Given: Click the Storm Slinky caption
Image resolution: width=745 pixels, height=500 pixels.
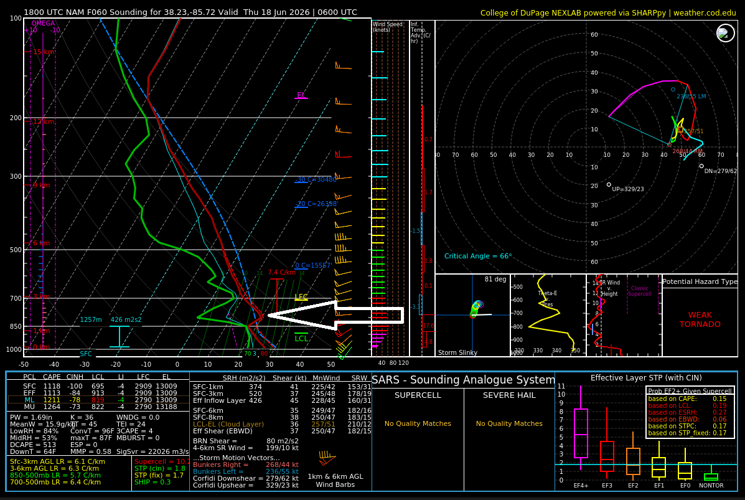Looking at the screenshot, I should (x=457, y=352).
